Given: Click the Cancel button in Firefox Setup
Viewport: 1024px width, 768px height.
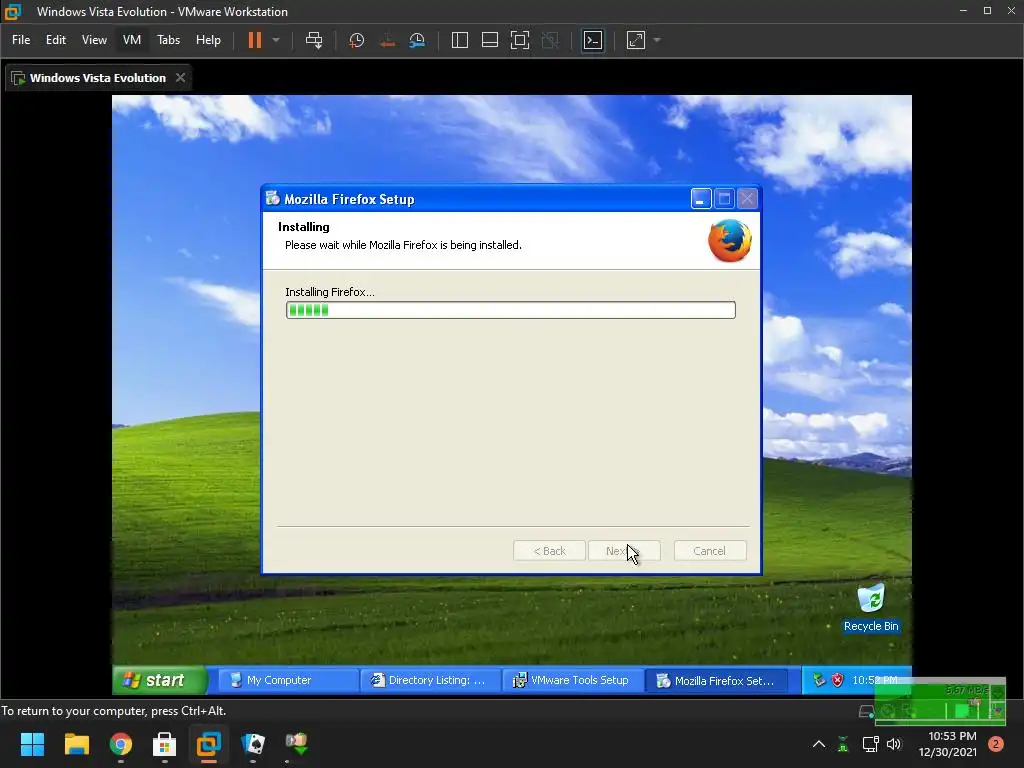Looking at the screenshot, I should pyautogui.click(x=710, y=551).
